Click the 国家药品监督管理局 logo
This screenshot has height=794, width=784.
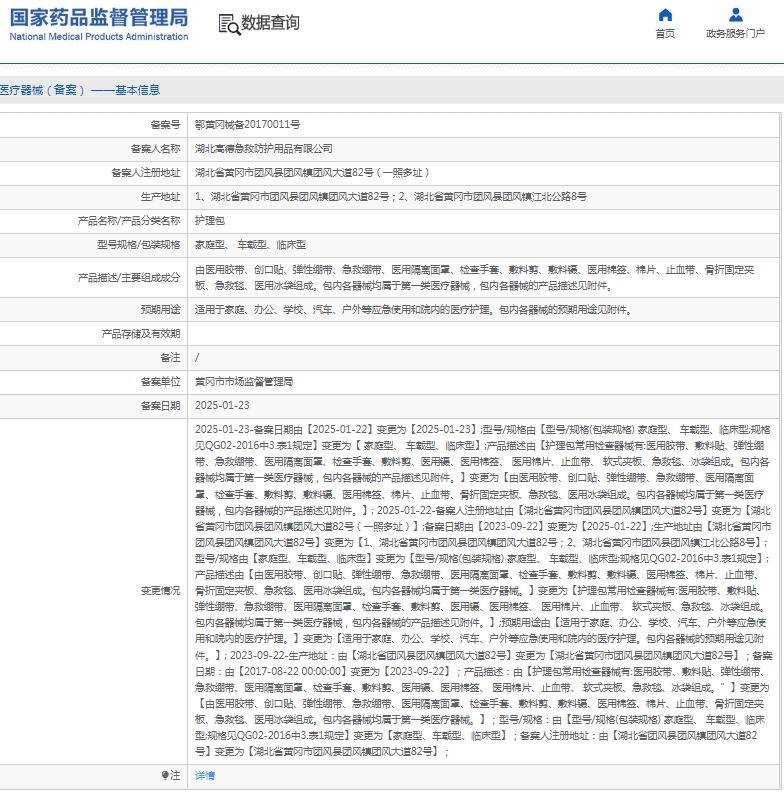click(99, 18)
